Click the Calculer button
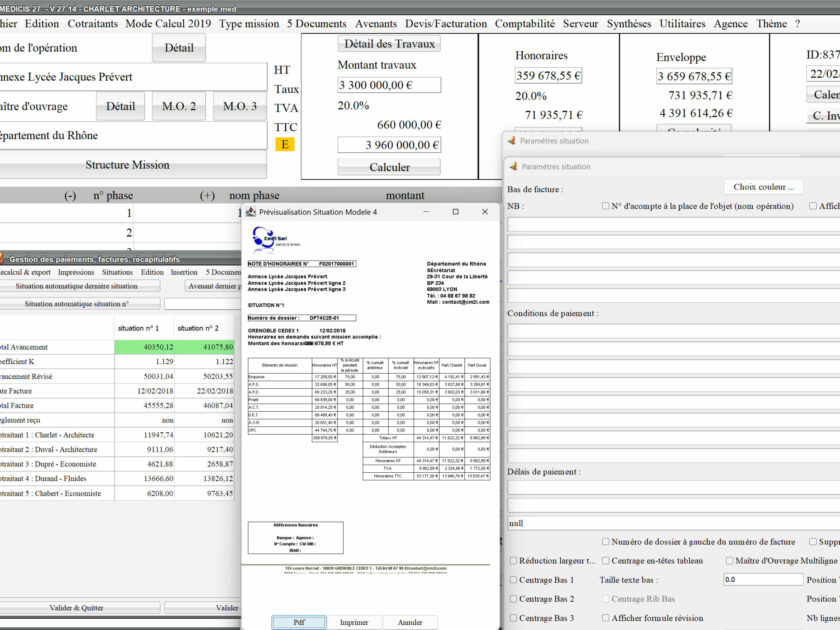The width and height of the screenshot is (840, 630). pos(389,167)
